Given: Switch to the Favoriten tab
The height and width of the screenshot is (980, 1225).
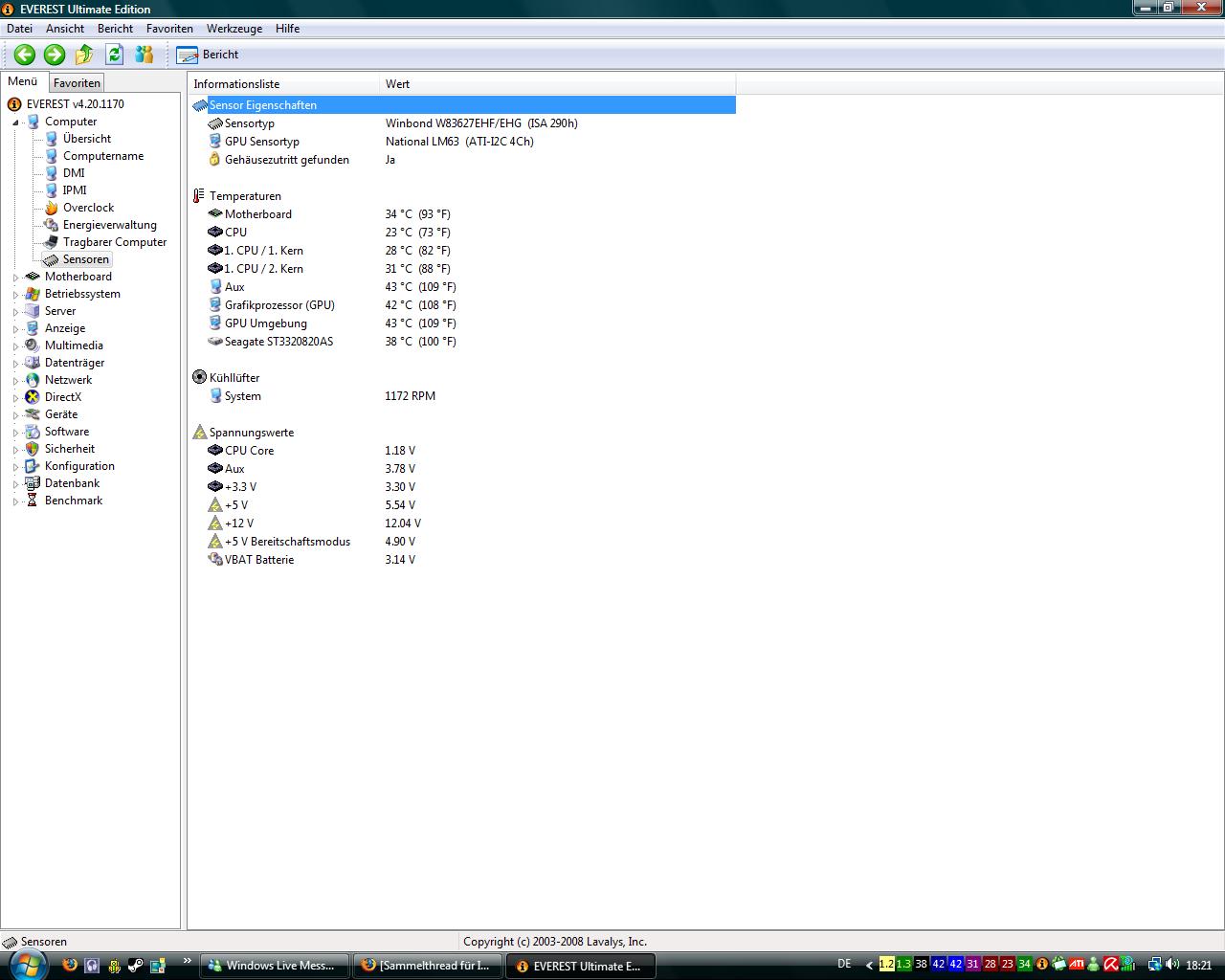Looking at the screenshot, I should (x=77, y=83).
